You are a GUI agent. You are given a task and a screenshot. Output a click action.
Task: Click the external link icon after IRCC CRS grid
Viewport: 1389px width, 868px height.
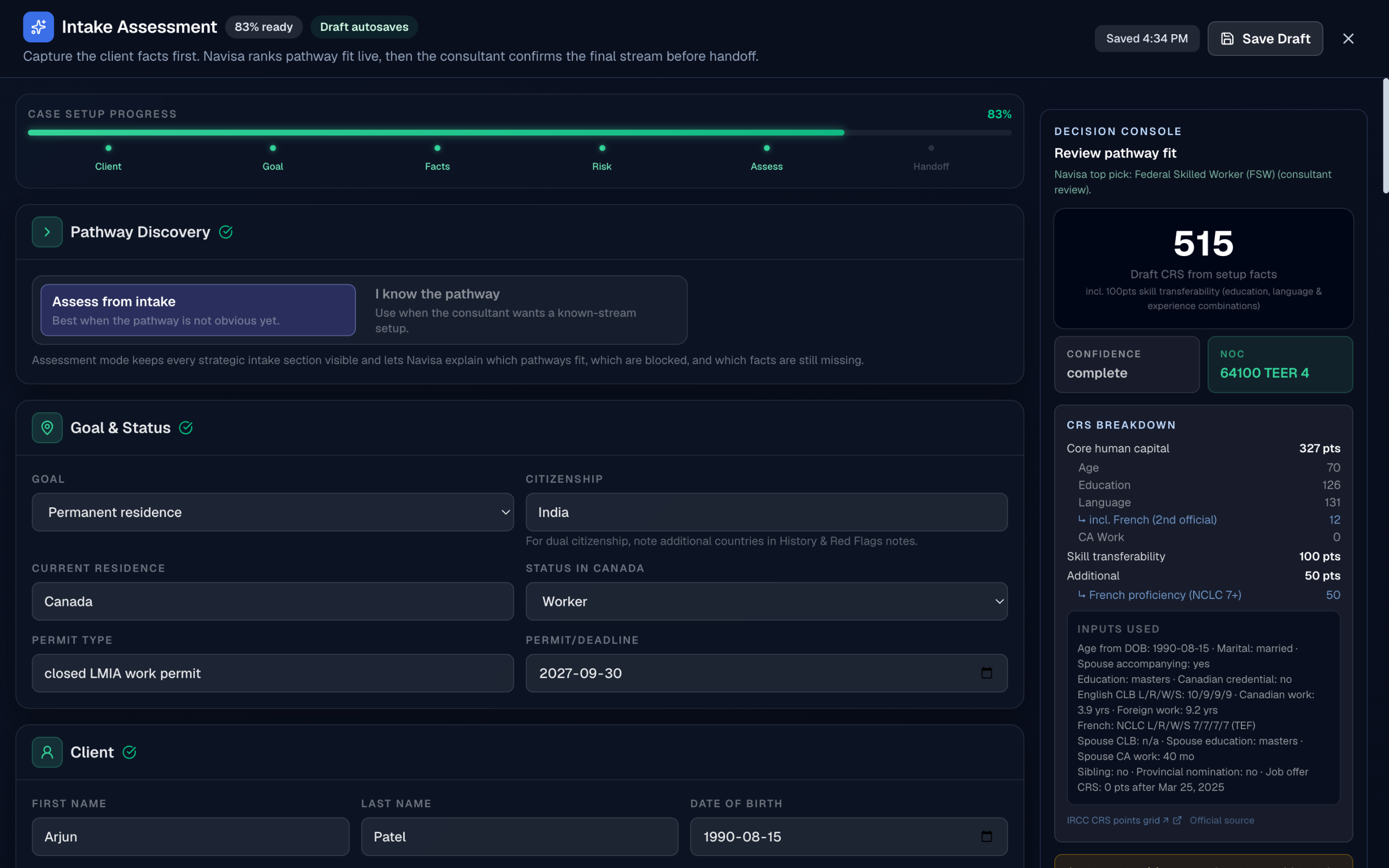(x=1177, y=820)
